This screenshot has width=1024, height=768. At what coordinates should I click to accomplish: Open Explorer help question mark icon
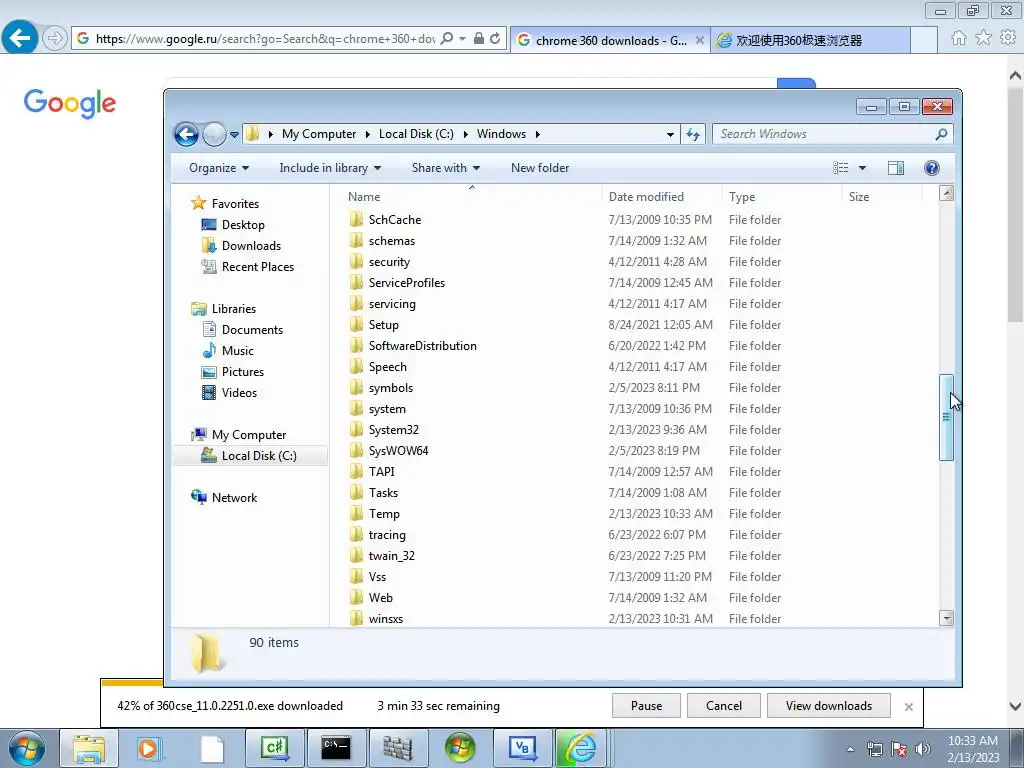932,168
